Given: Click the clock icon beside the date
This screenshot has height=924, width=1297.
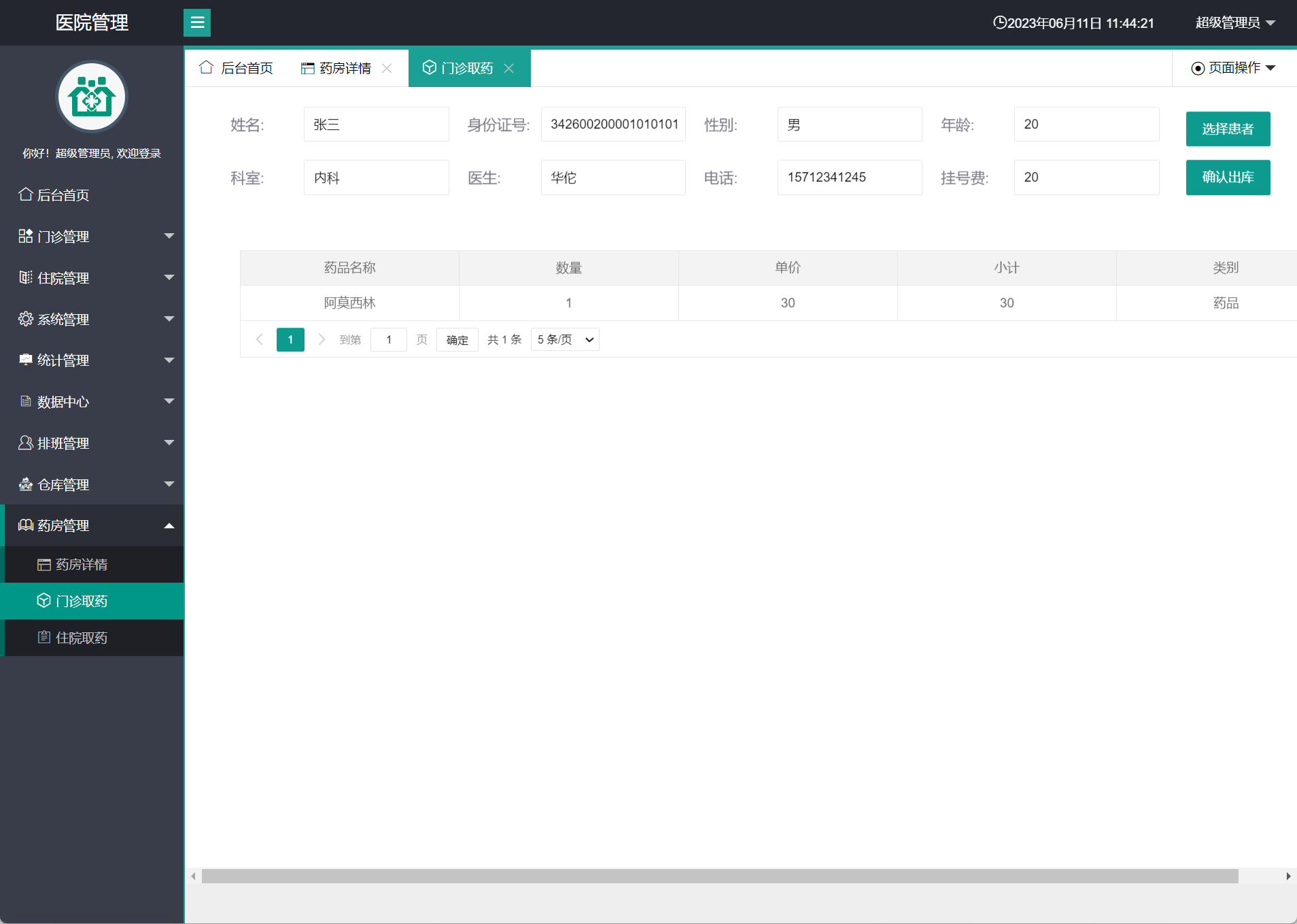Looking at the screenshot, I should (999, 22).
